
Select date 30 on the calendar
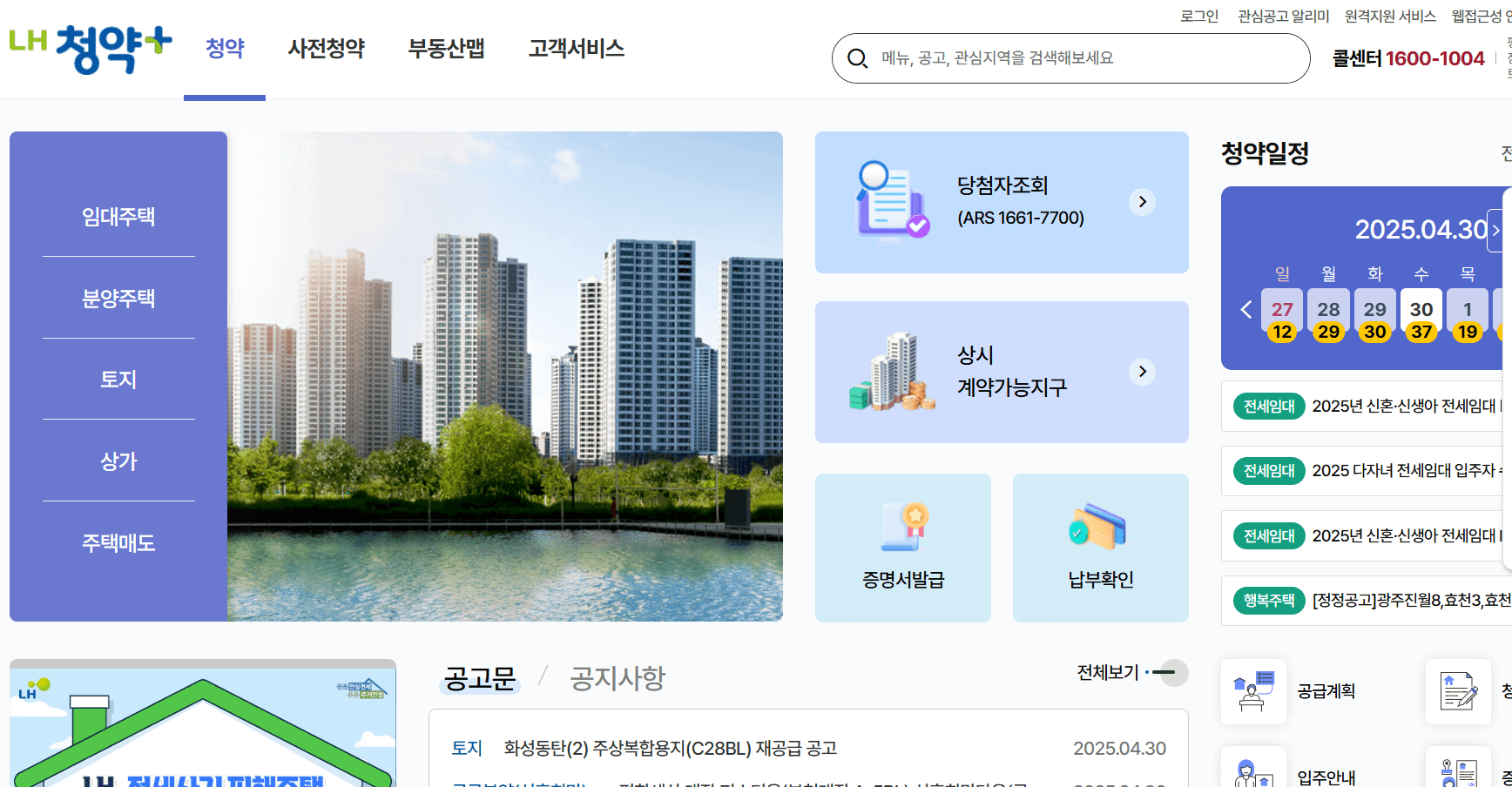point(1421,309)
